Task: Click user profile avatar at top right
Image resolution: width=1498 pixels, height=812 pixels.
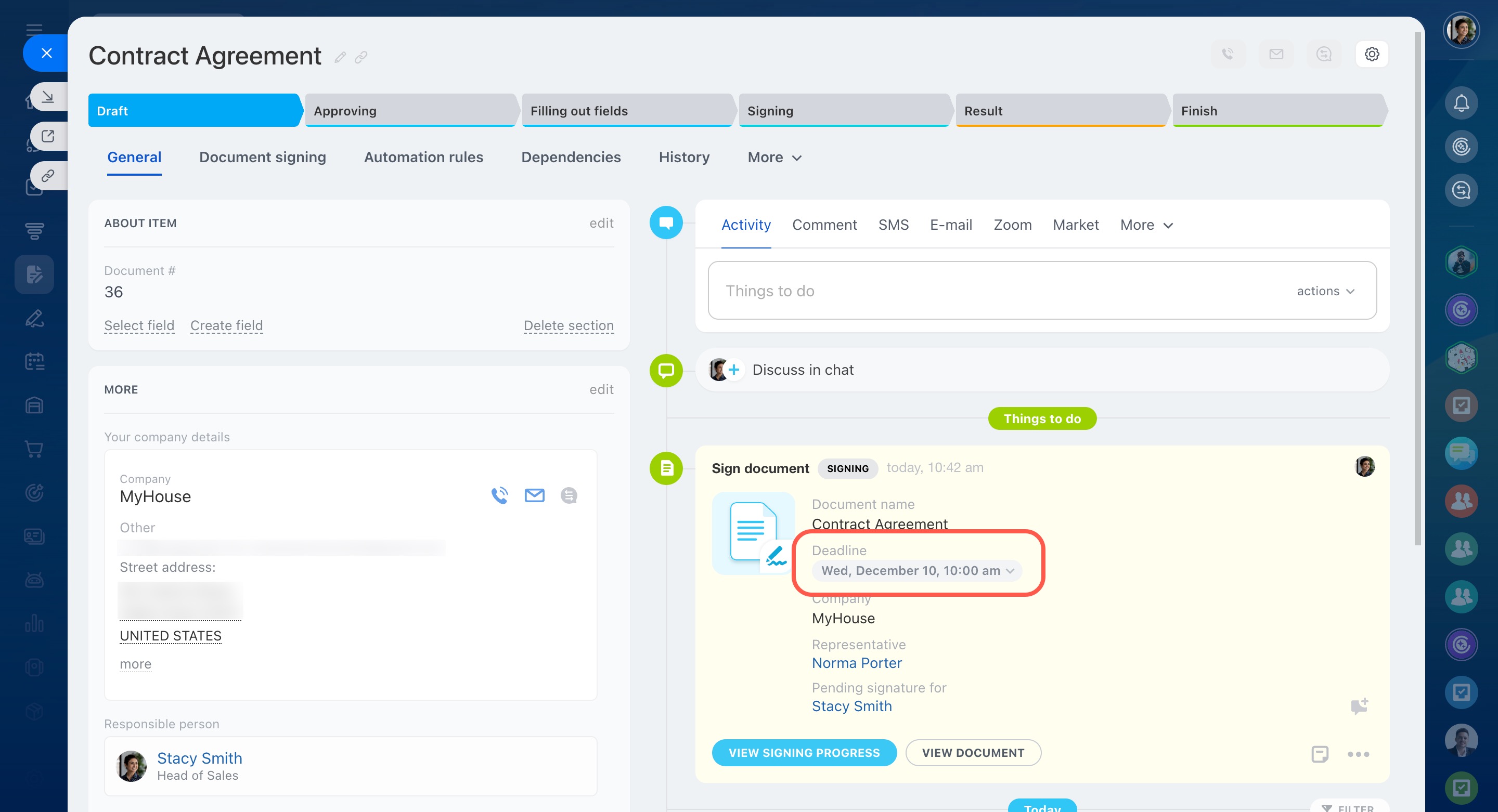Action: click(1461, 30)
